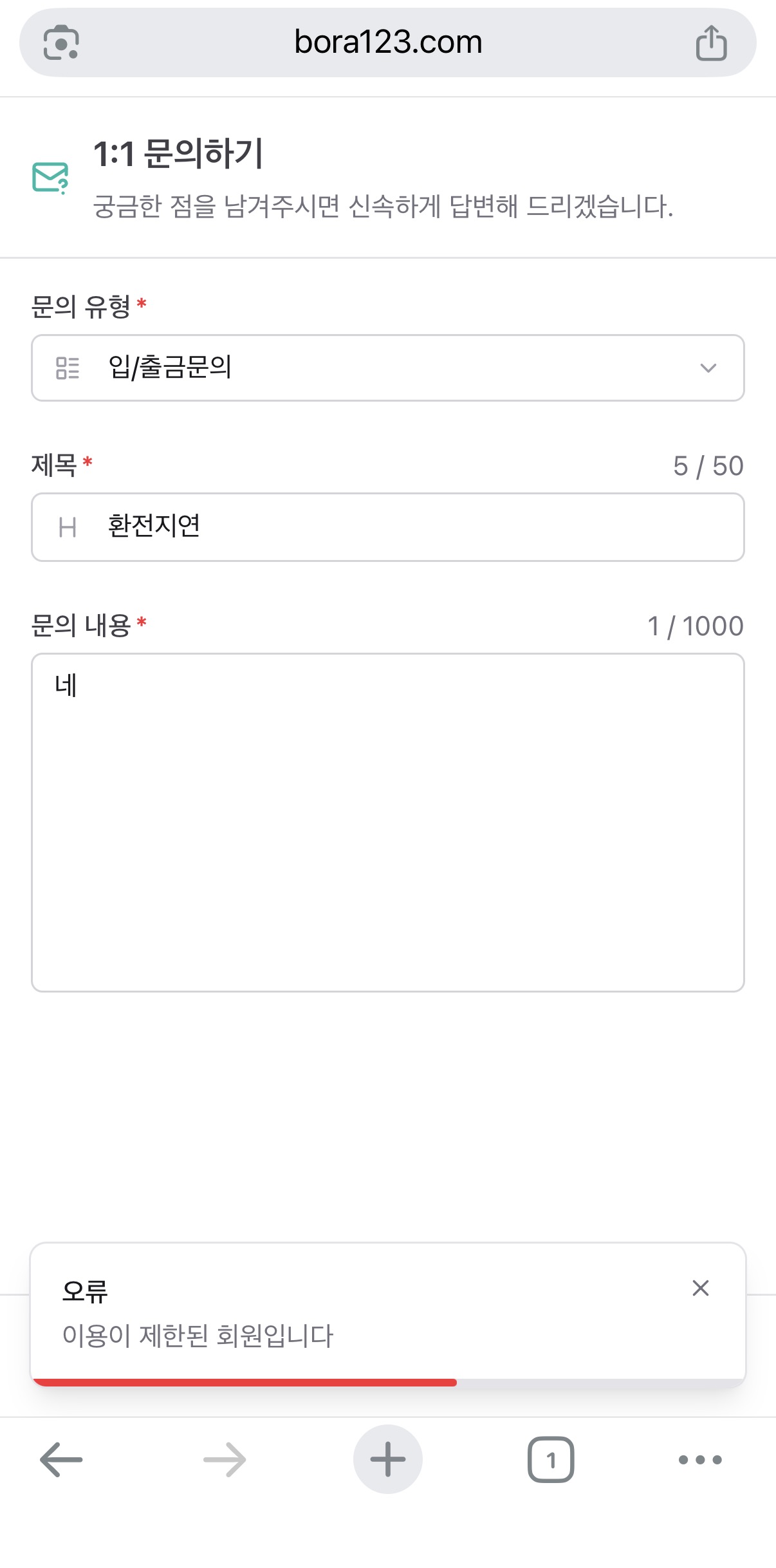This screenshot has height=1568, width=776.
Task: Click the 1:1 문의하기 page heading
Action: pos(178,154)
